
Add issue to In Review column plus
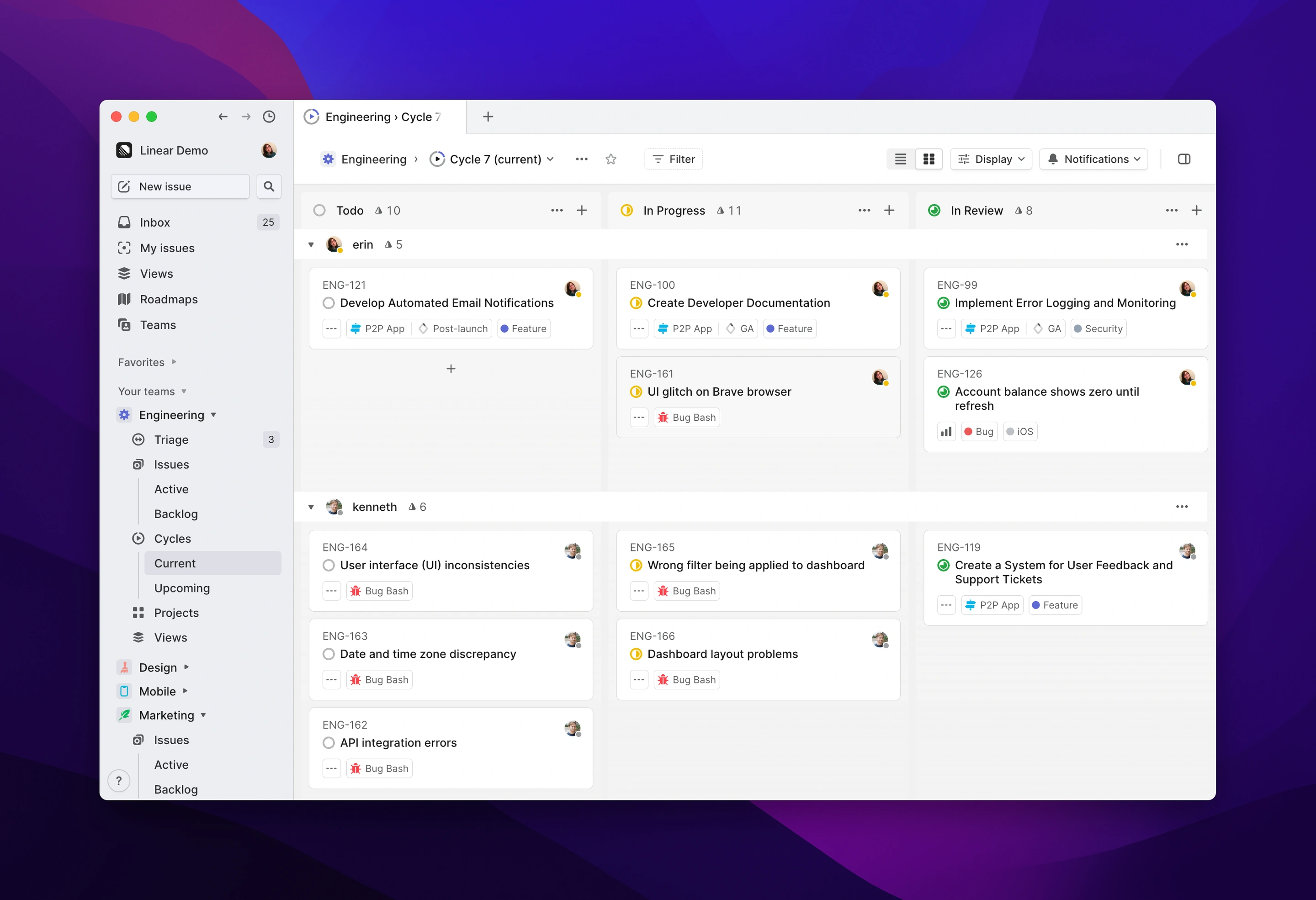[1197, 211]
